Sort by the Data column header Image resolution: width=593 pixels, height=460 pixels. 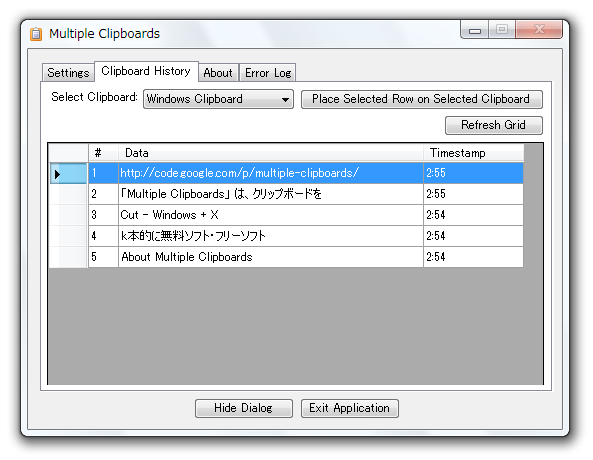pos(271,153)
